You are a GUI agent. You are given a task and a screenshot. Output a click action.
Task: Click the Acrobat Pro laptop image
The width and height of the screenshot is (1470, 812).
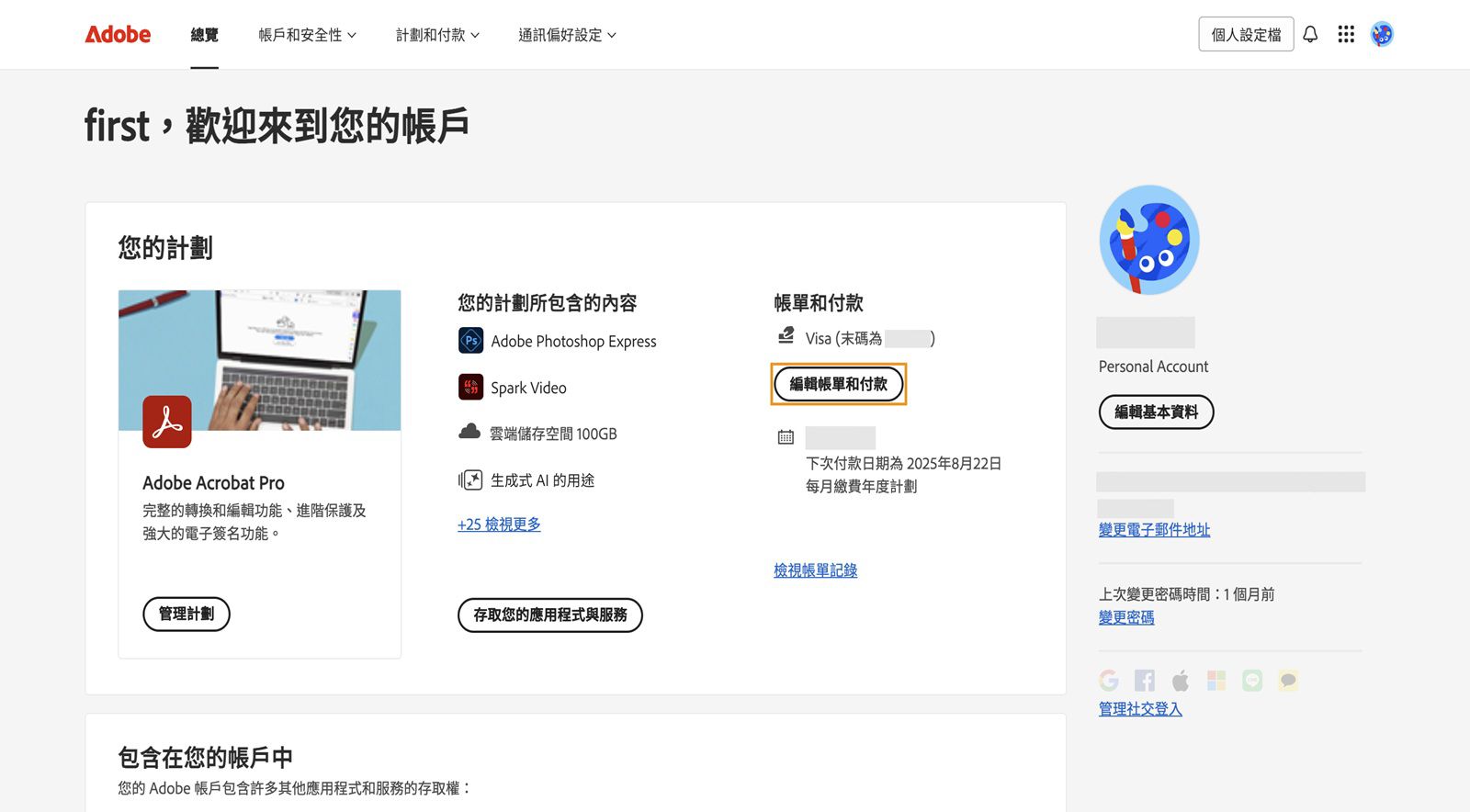(x=259, y=360)
